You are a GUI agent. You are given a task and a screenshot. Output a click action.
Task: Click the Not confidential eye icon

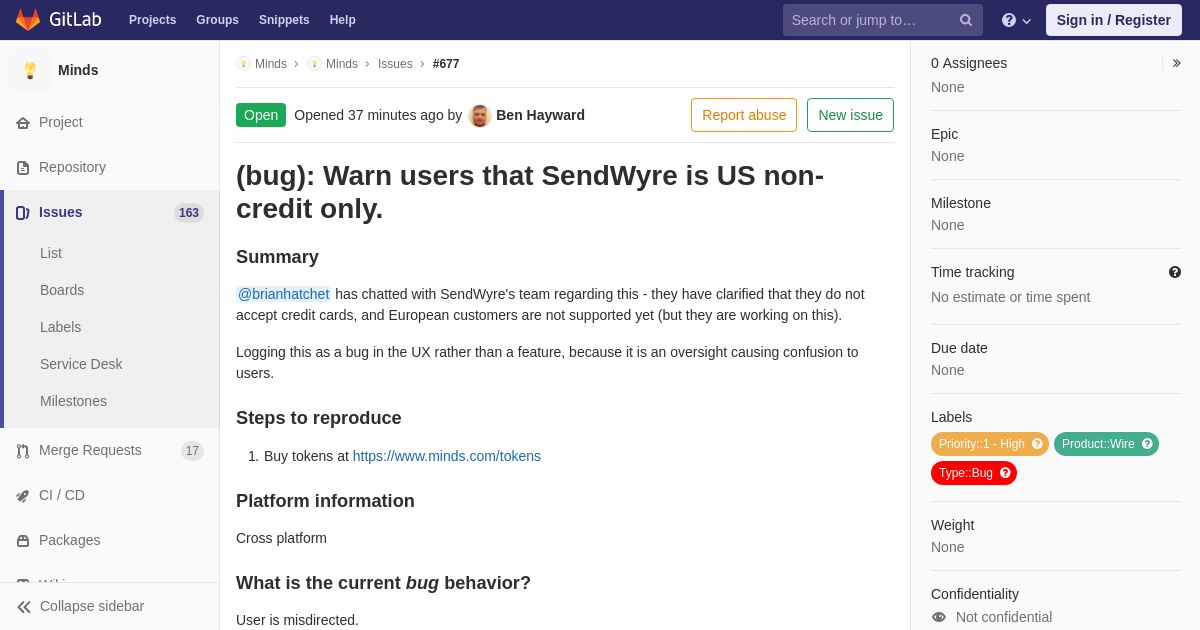pos(939,617)
